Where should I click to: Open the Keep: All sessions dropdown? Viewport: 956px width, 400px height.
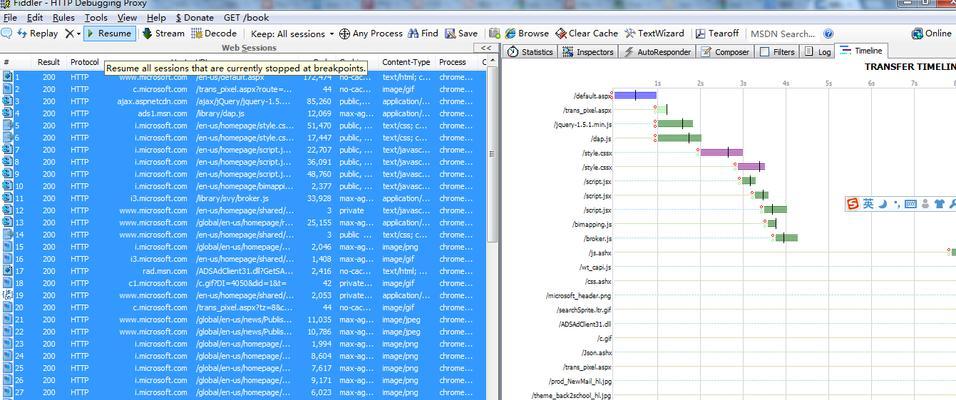tap(292, 34)
